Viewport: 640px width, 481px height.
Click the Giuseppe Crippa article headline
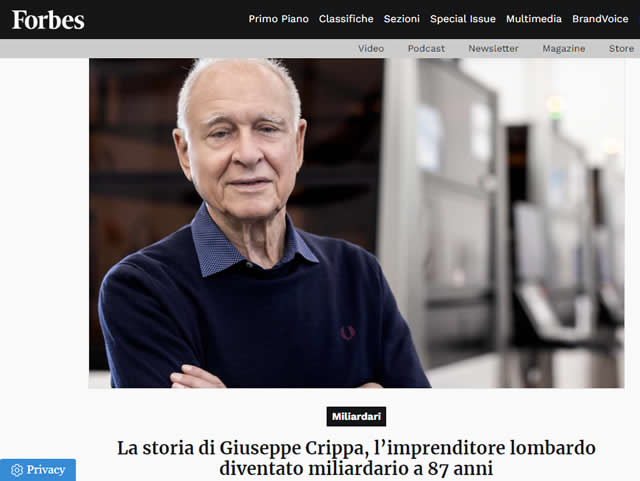(x=356, y=458)
